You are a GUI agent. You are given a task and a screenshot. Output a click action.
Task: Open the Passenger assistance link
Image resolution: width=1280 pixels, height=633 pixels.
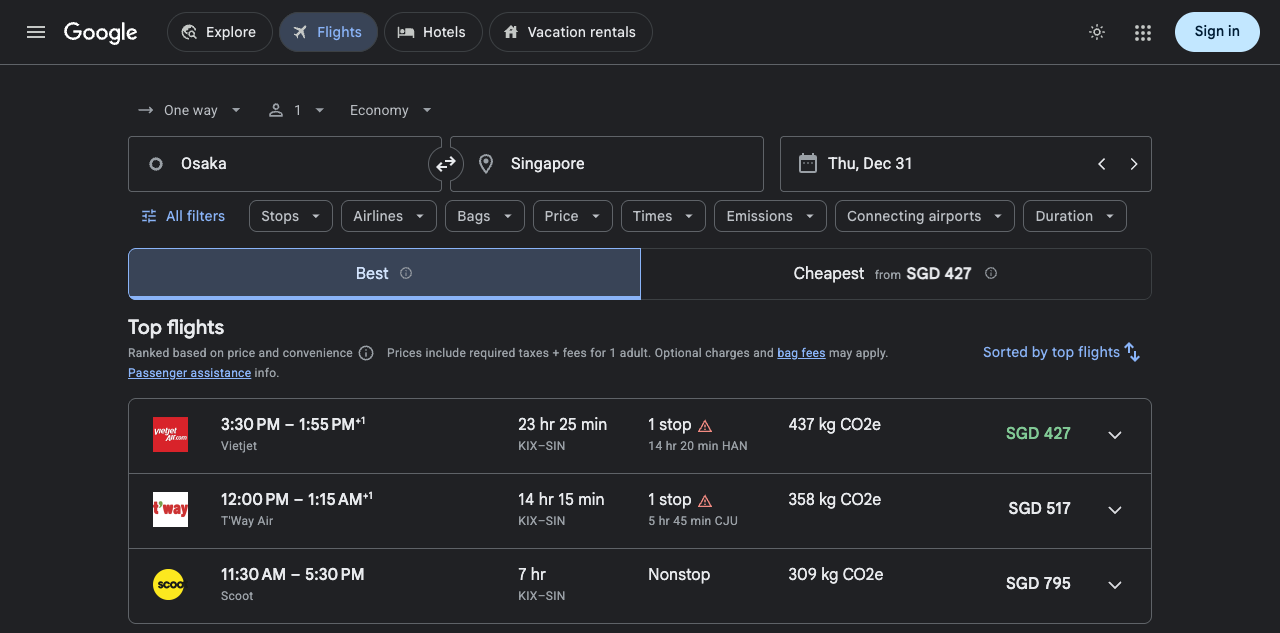[x=189, y=373]
